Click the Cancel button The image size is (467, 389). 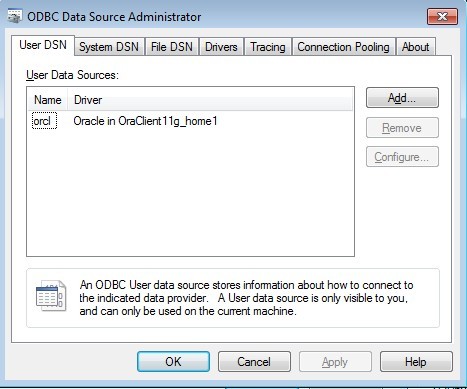[254, 361]
